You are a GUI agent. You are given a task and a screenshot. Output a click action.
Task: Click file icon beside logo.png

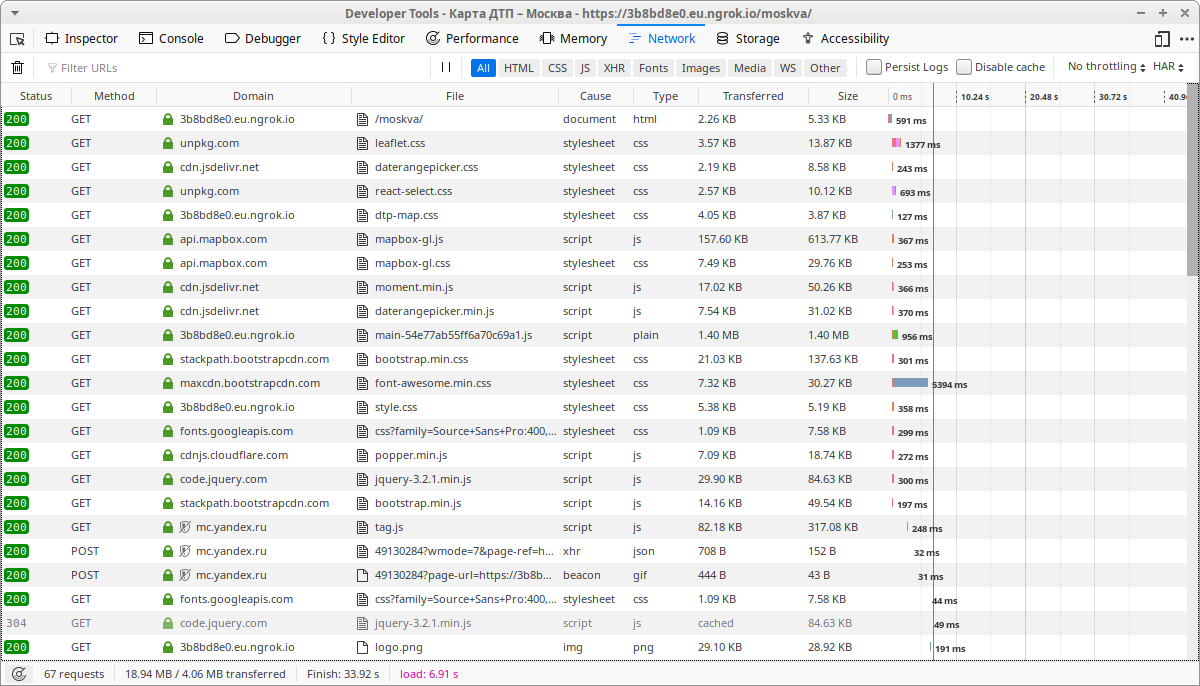(x=364, y=647)
